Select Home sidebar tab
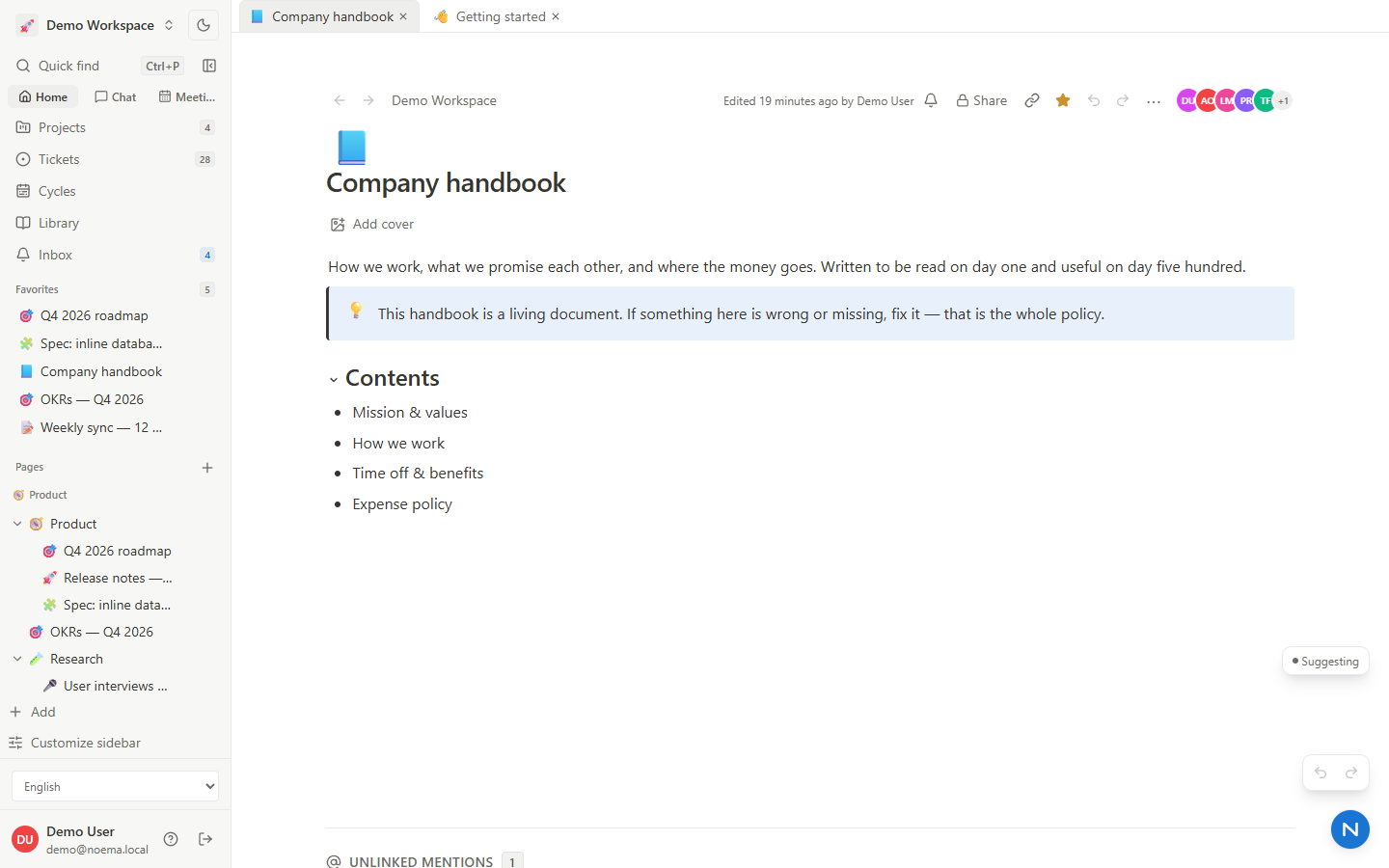1389x868 pixels. [x=43, y=96]
